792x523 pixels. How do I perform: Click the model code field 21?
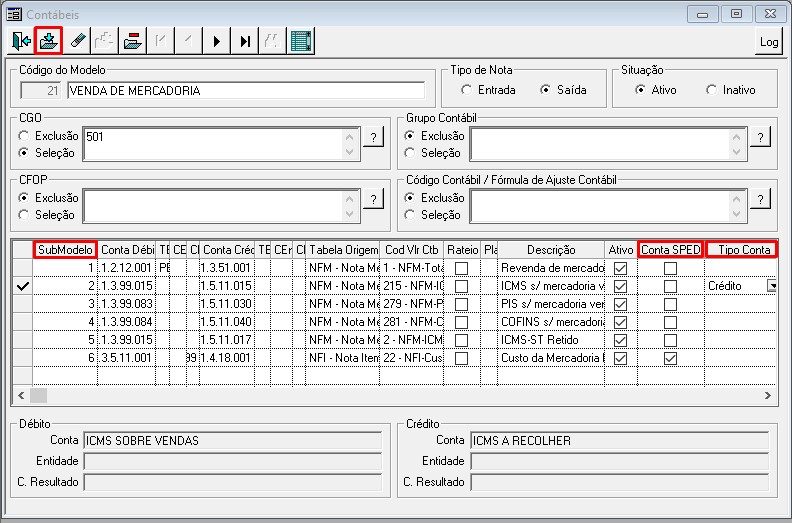coord(40,90)
